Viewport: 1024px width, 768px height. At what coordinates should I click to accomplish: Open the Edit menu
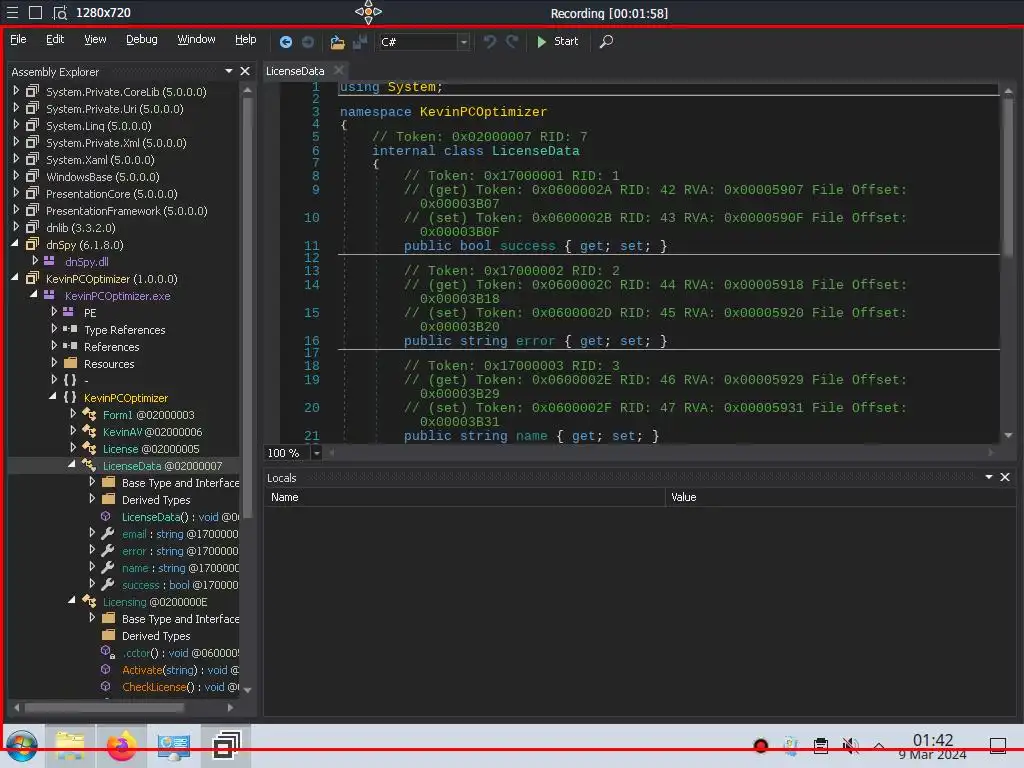click(55, 40)
